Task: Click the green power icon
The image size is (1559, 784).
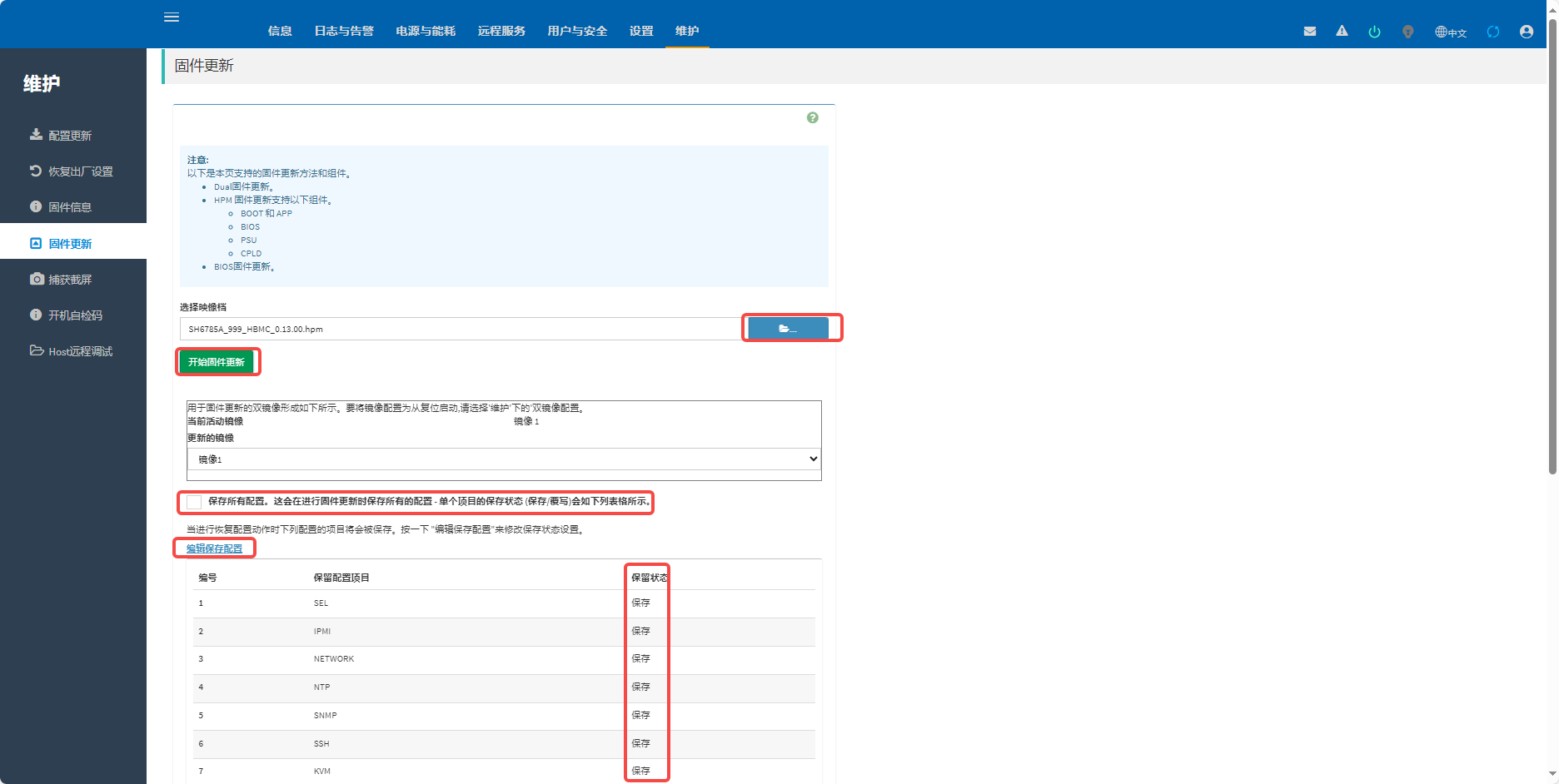Action: point(1374,32)
